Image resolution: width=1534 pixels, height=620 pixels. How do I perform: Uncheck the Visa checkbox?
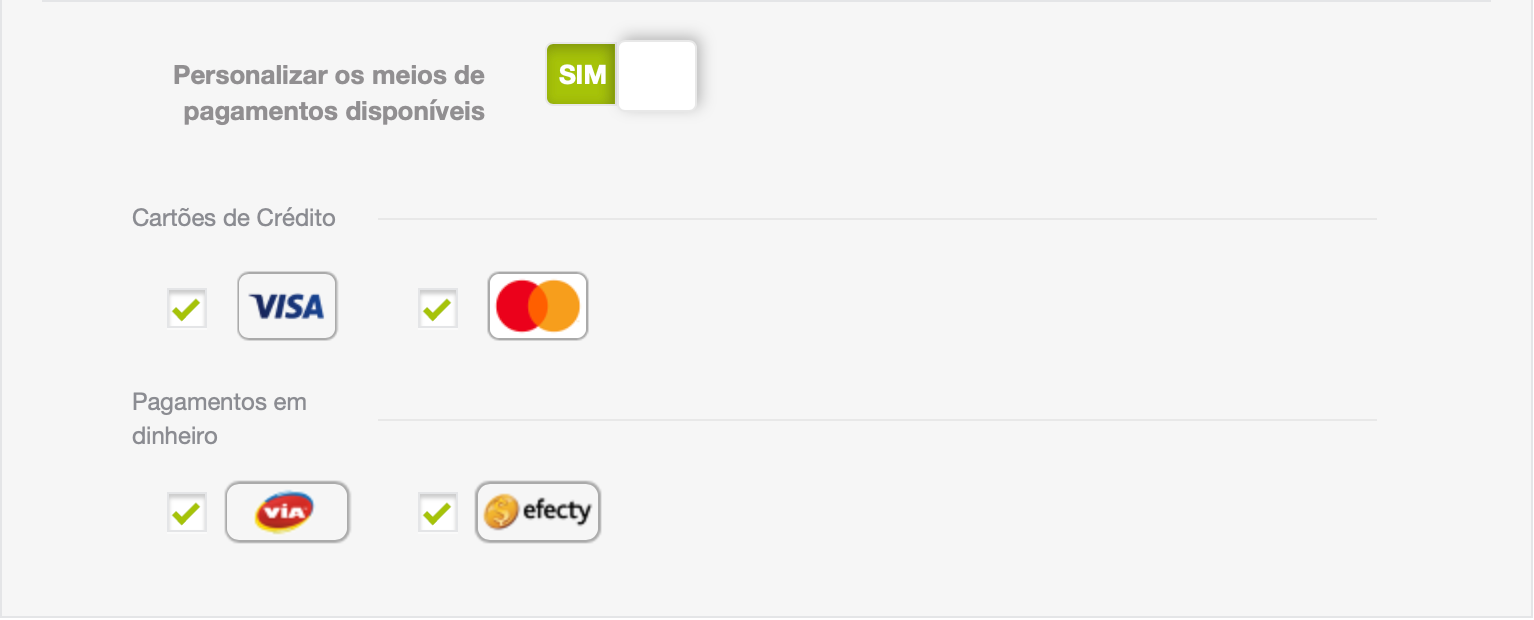pyautogui.click(x=186, y=309)
